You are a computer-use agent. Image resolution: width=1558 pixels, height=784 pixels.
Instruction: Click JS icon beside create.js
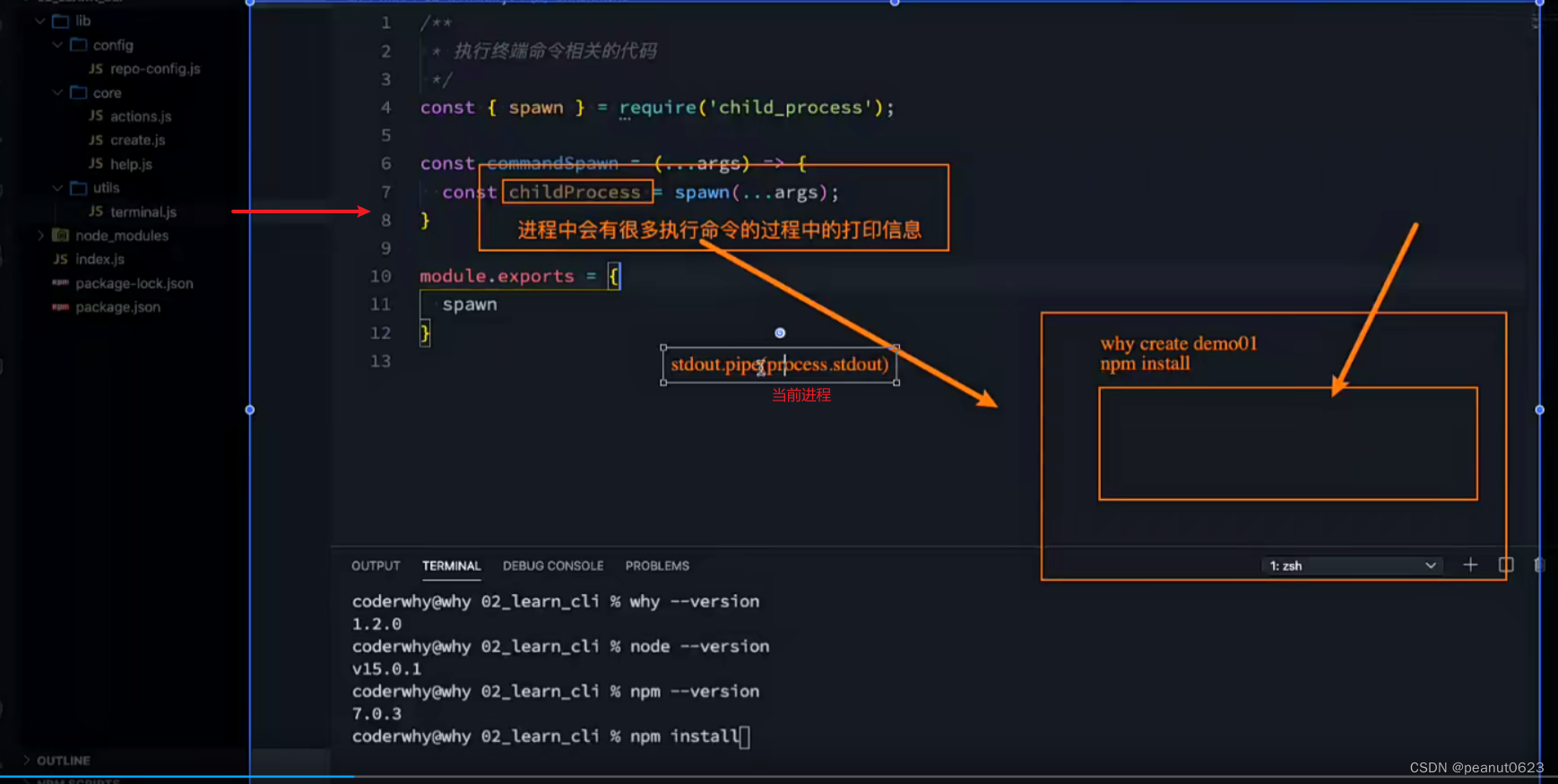tap(96, 140)
